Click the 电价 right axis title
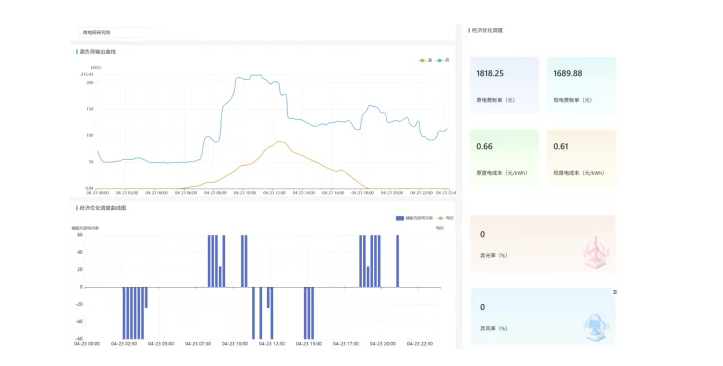This screenshot has width=723, height=366. click(439, 228)
